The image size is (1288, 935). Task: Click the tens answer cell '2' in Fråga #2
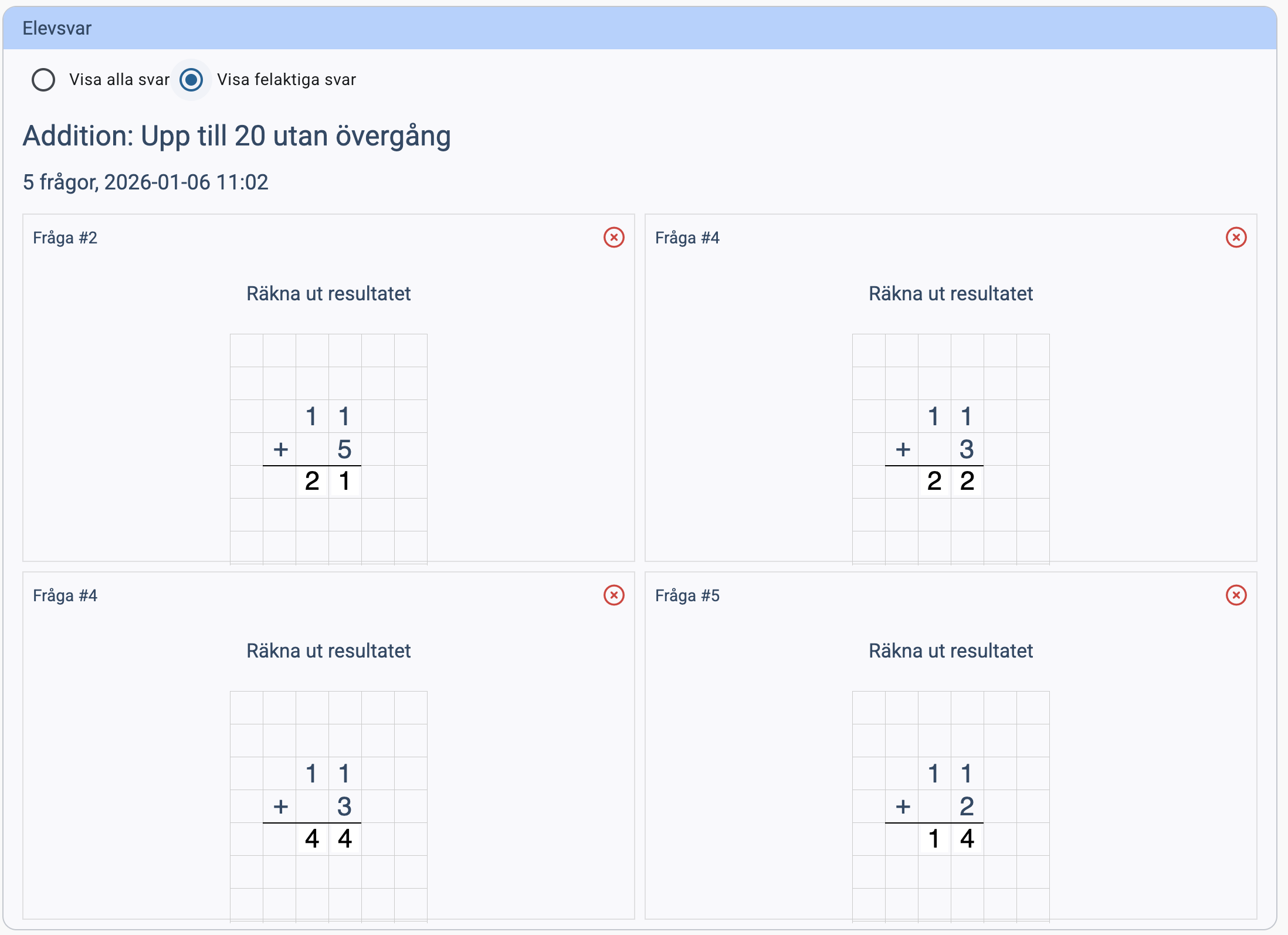(x=312, y=482)
